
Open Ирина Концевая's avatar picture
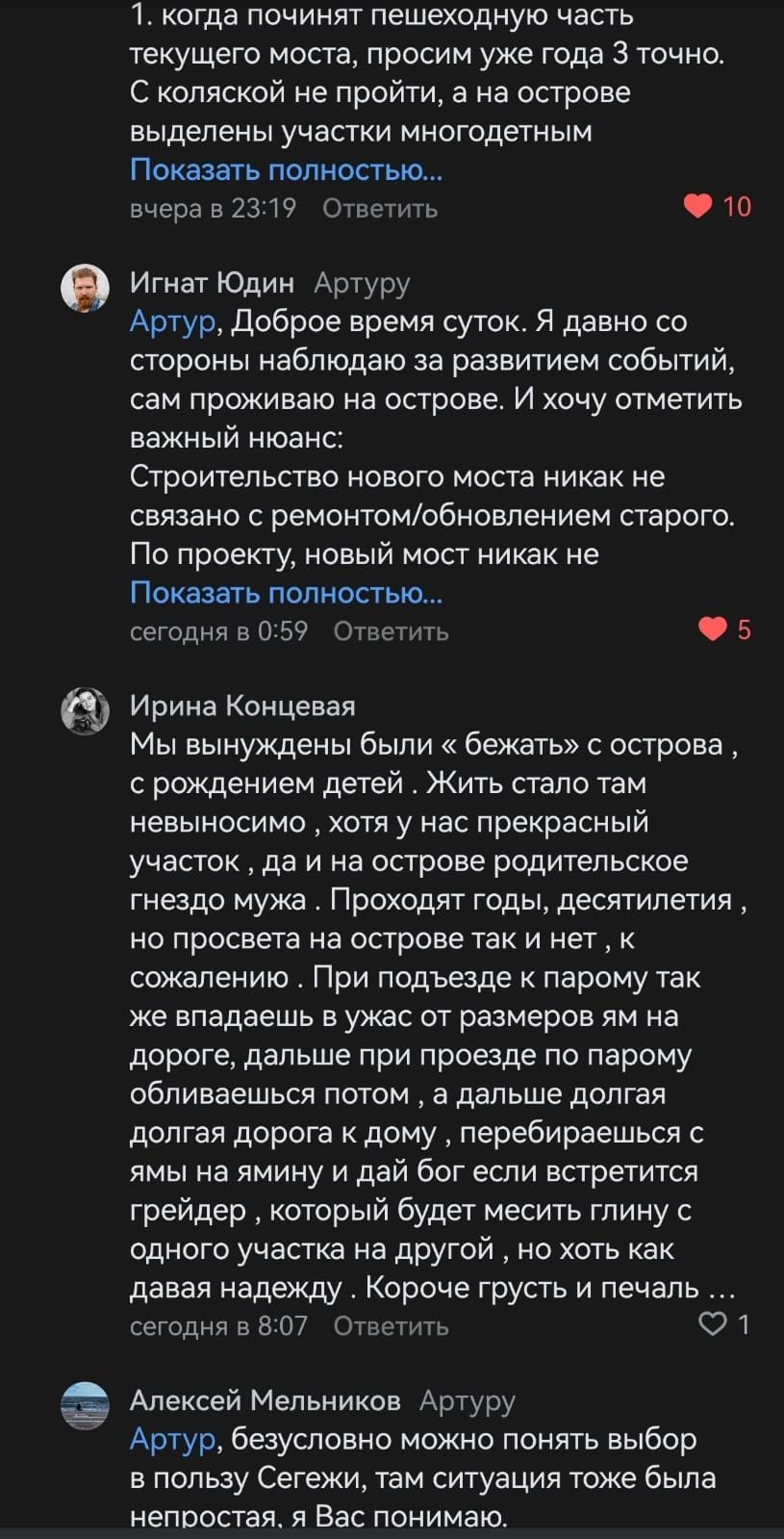point(86,712)
